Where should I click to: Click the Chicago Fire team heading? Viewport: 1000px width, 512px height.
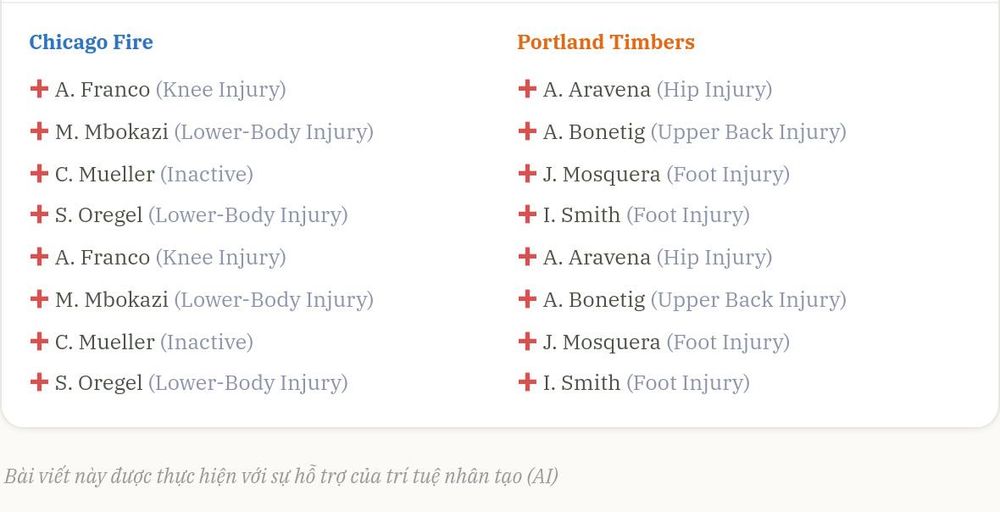[91, 42]
